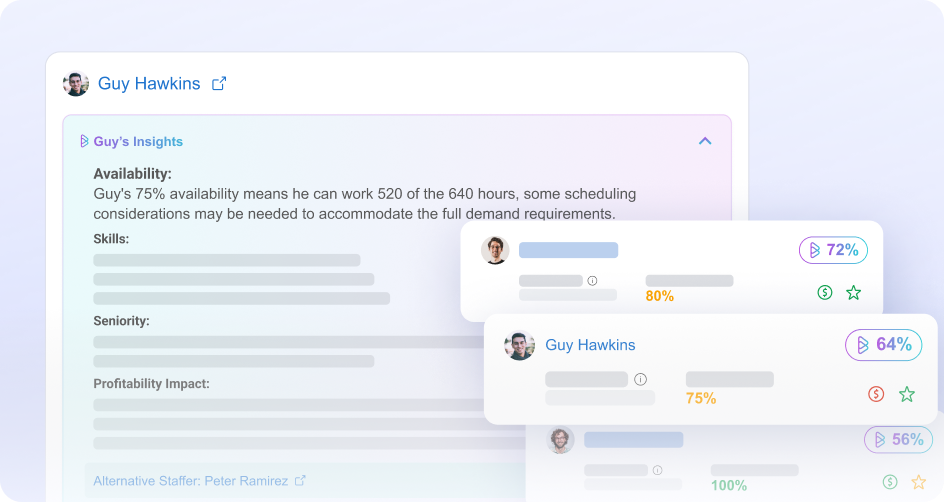Click the Guy's Insights AI icon
Image resolution: width=944 pixels, height=502 pixels.
(84, 142)
